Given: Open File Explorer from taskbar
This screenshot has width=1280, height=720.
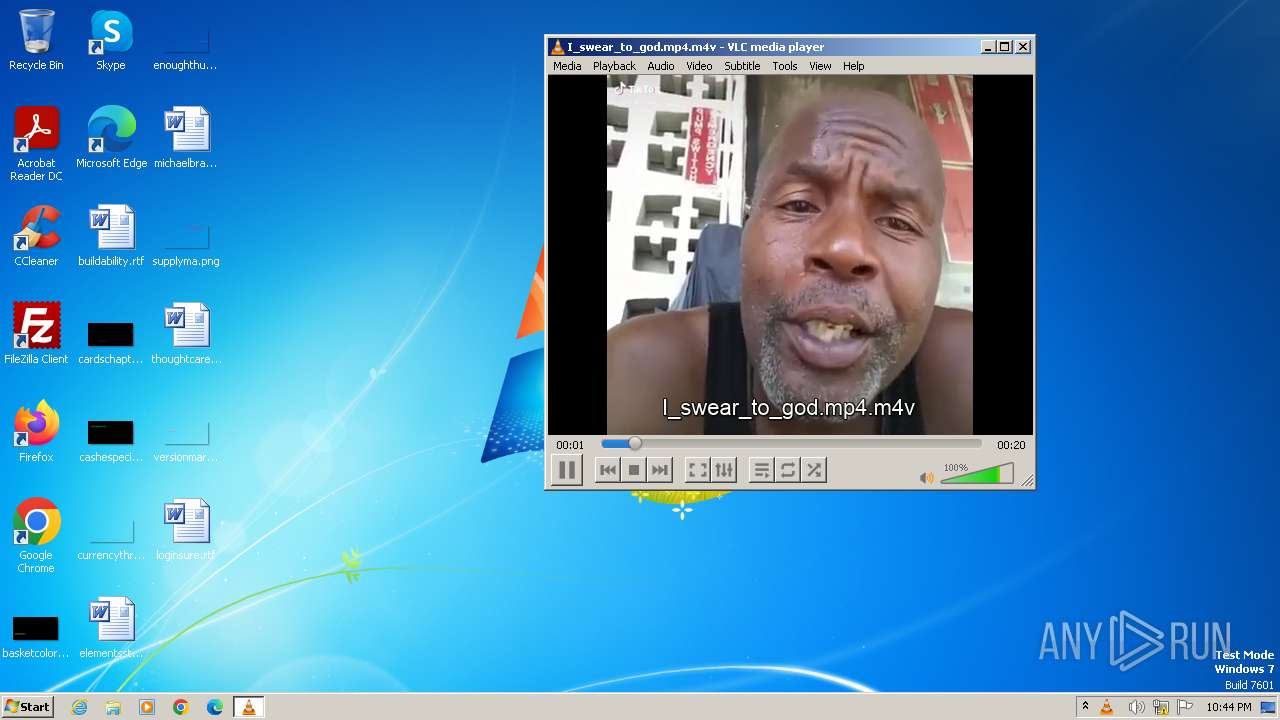Looking at the screenshot, I should (x=113, y=707).
